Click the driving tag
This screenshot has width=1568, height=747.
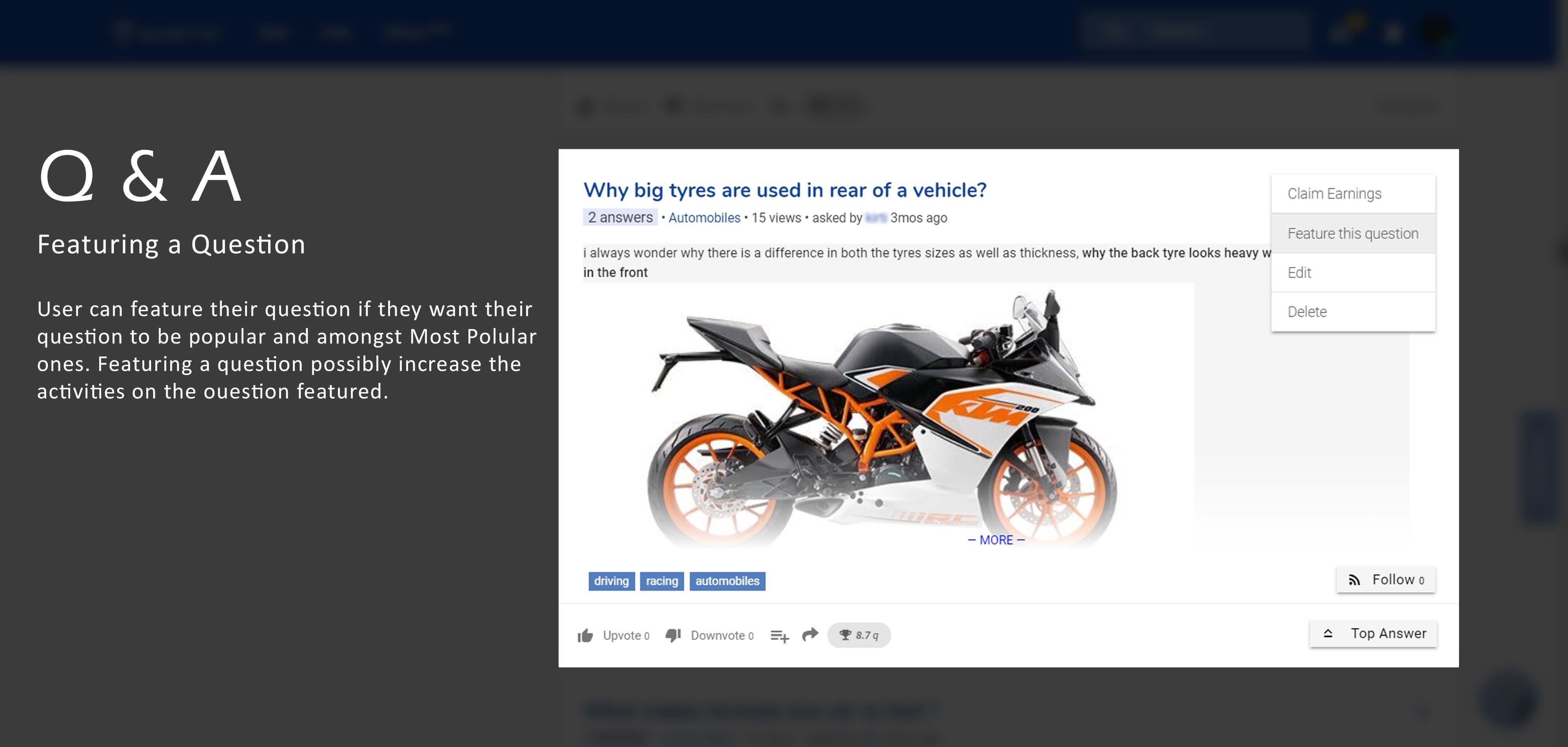click(x=611, y=582)
